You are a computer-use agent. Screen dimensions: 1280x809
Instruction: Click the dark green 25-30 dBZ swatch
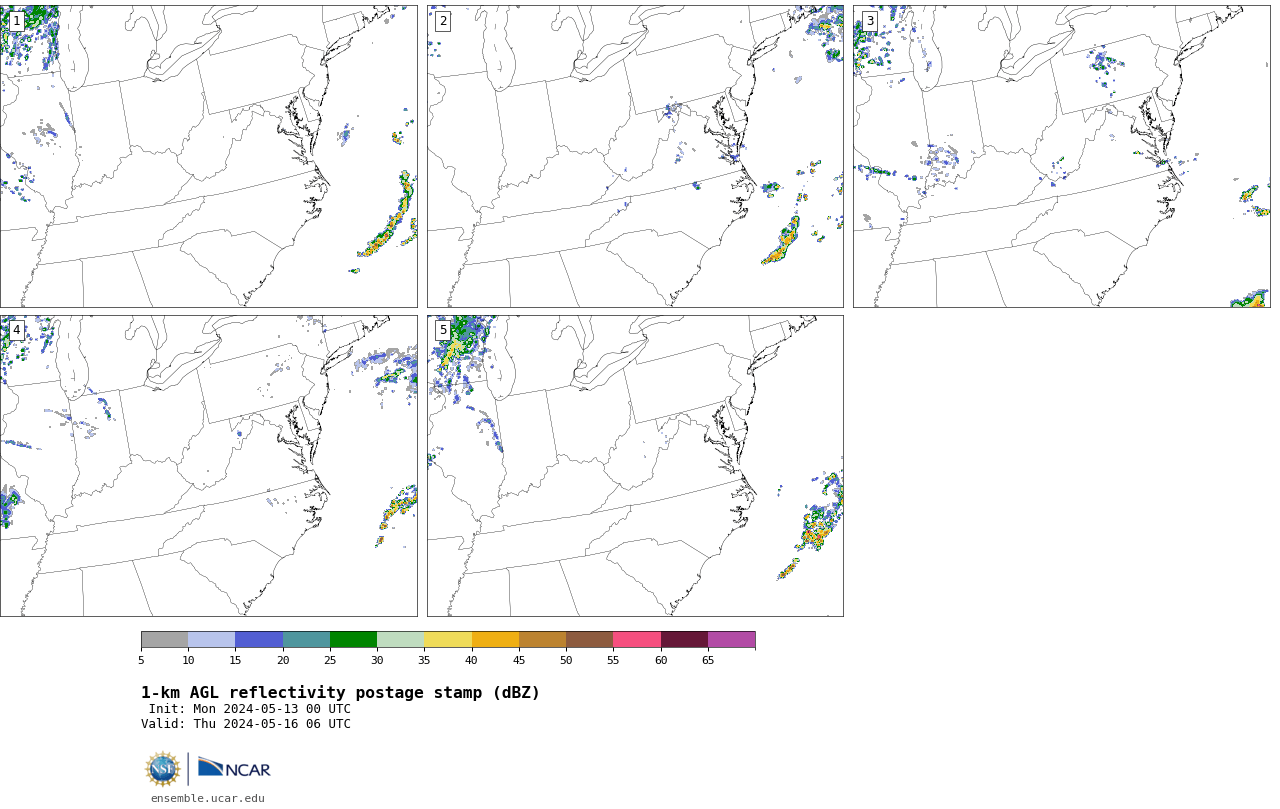353,640
